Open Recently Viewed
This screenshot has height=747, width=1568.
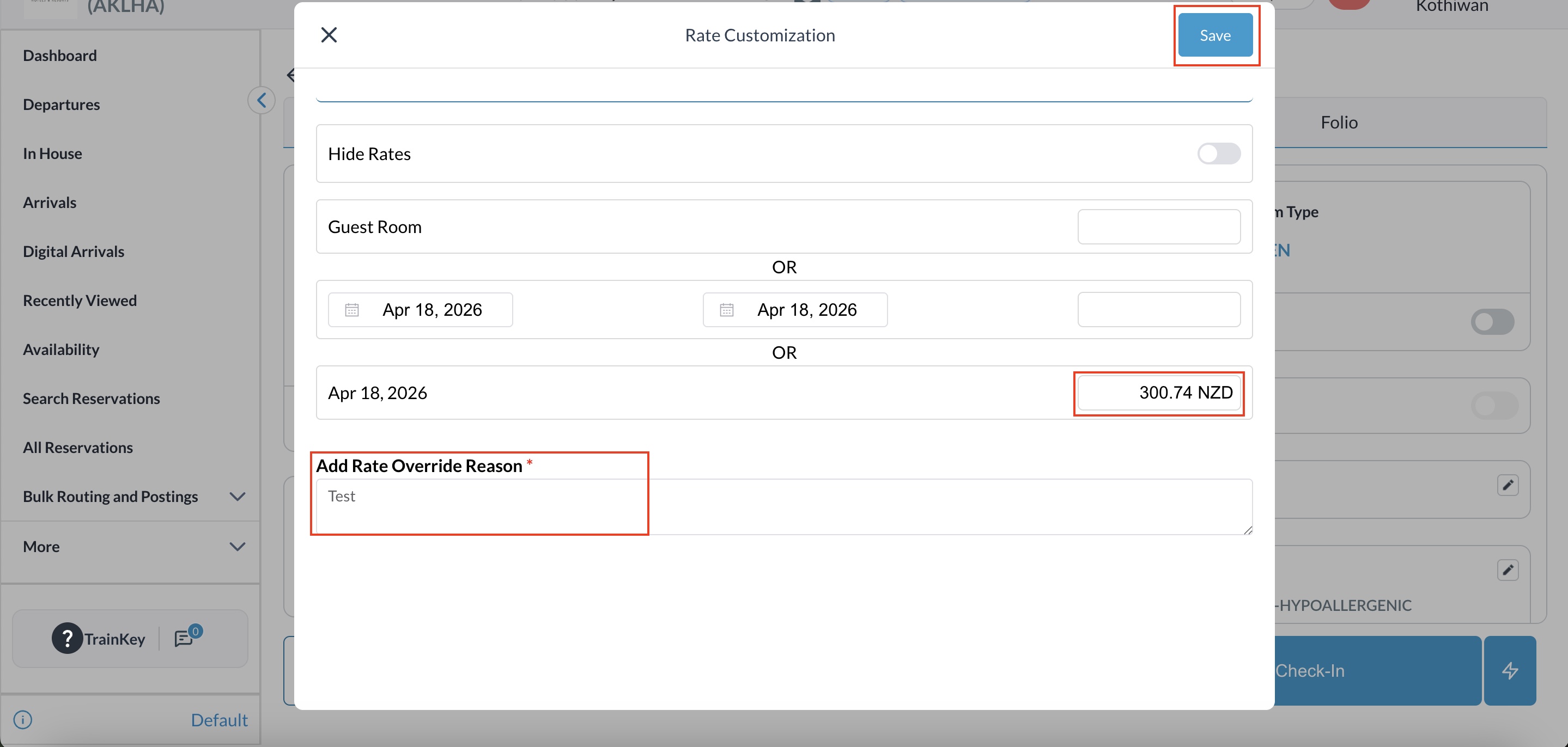[x=80, y=301]
